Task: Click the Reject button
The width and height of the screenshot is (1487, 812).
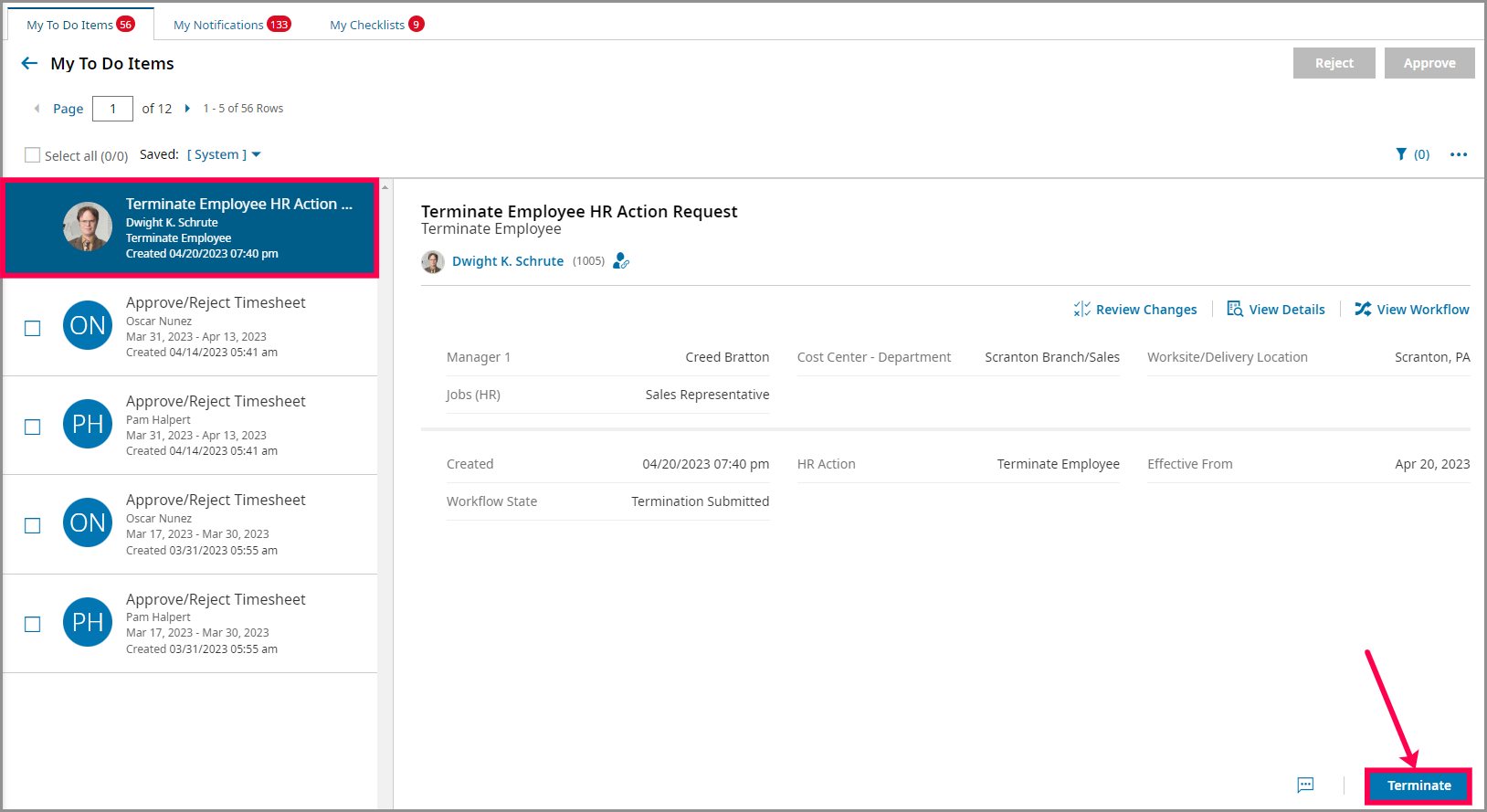Action: [1334, 63]
